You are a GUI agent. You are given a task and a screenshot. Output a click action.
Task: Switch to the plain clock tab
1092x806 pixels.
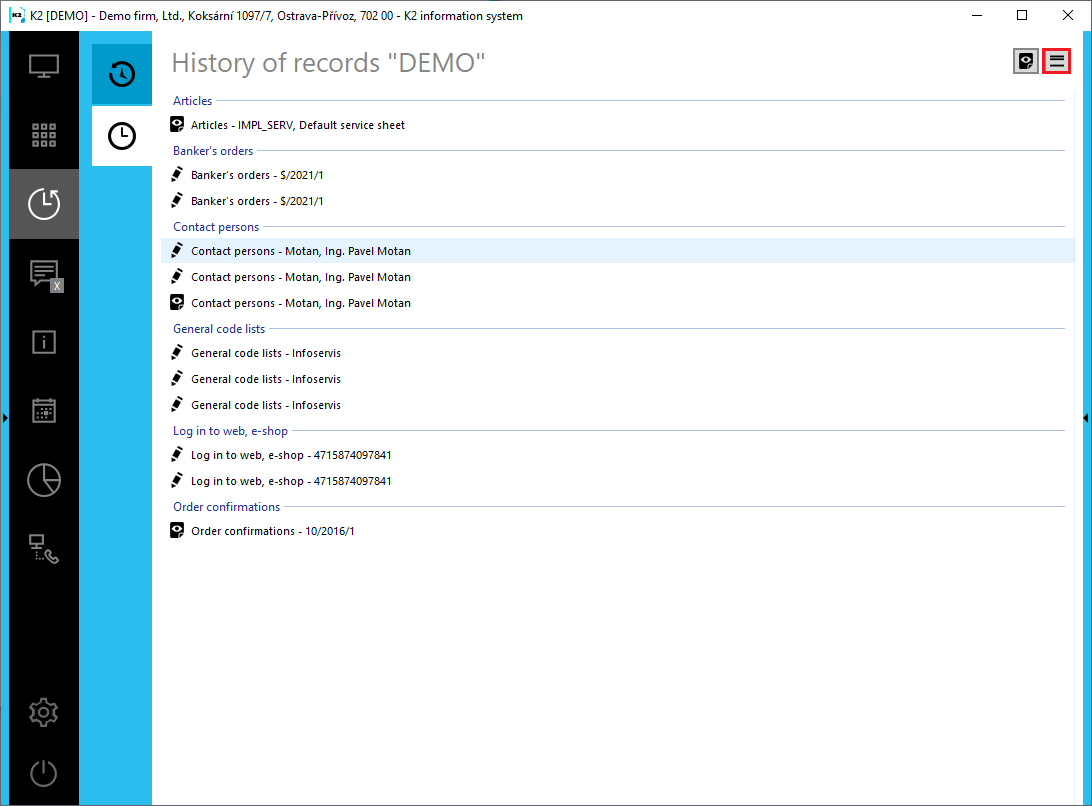(122, 136)
